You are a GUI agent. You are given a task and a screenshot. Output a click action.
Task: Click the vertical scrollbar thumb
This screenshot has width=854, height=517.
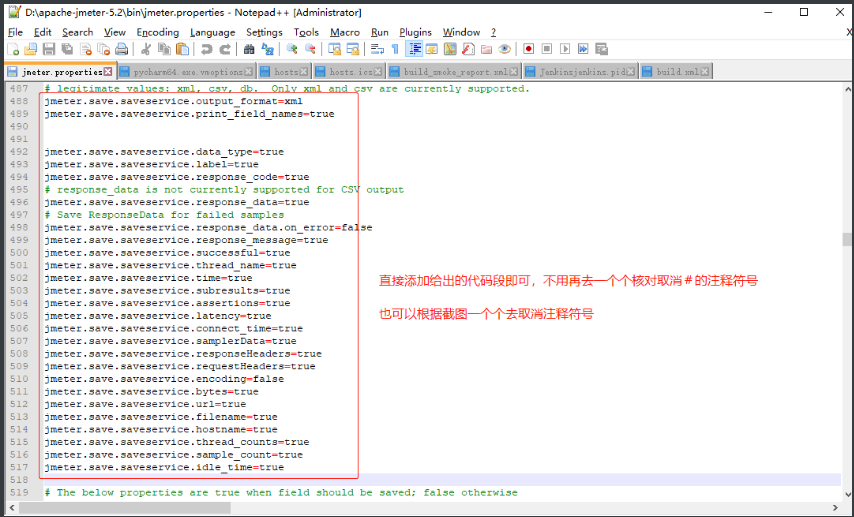847,240
